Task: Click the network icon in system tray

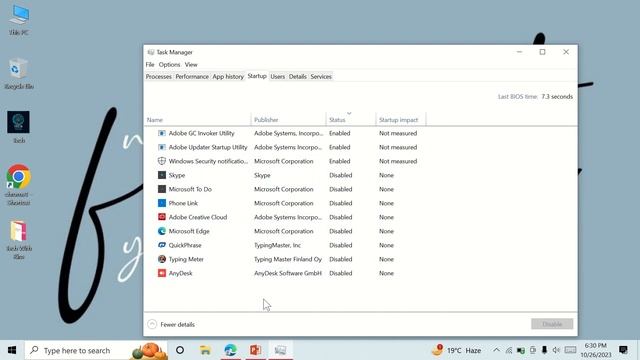Action: 509,350
